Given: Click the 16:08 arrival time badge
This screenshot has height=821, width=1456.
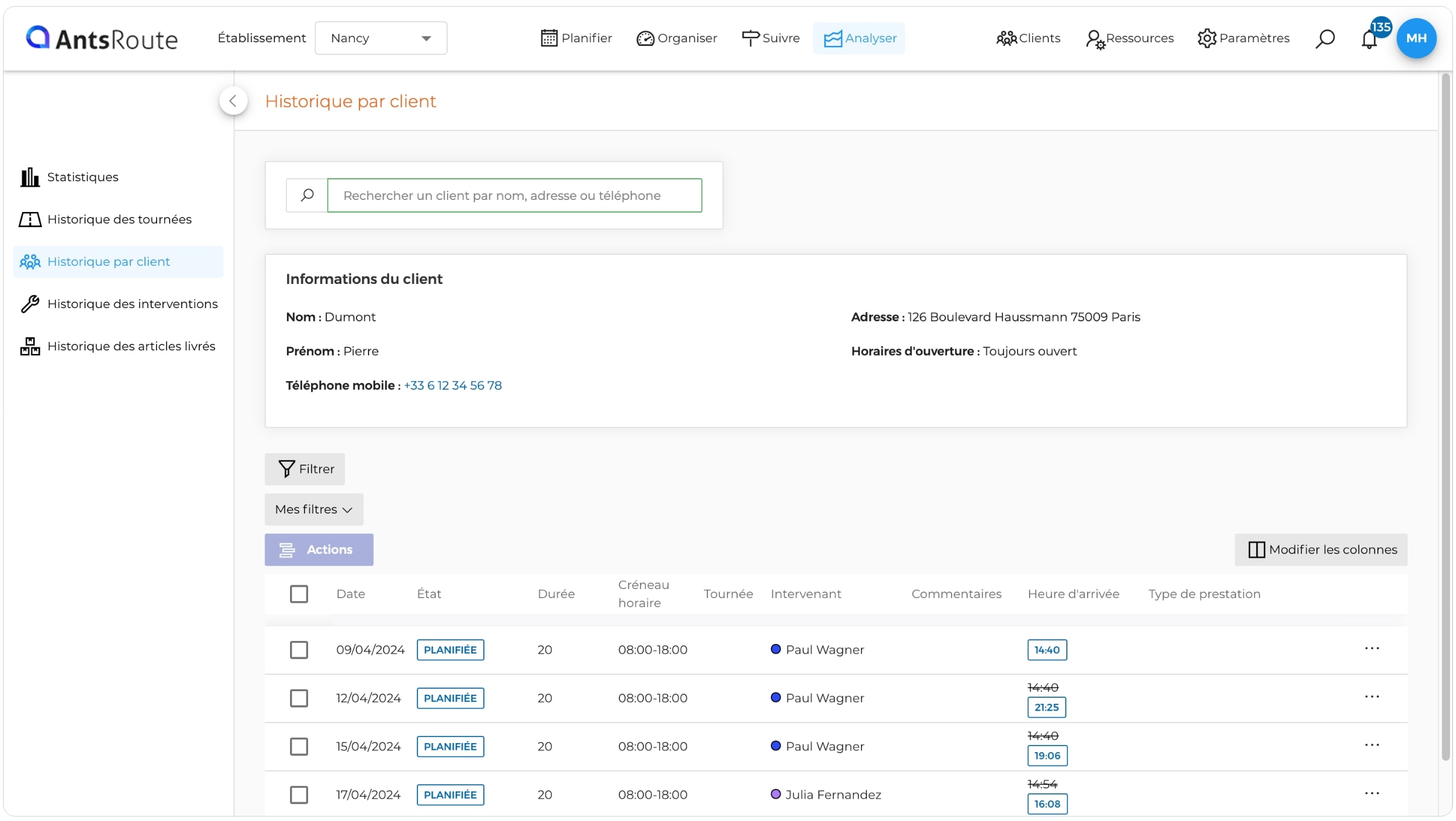Looking at the screenshot, I should [1047, 804].
